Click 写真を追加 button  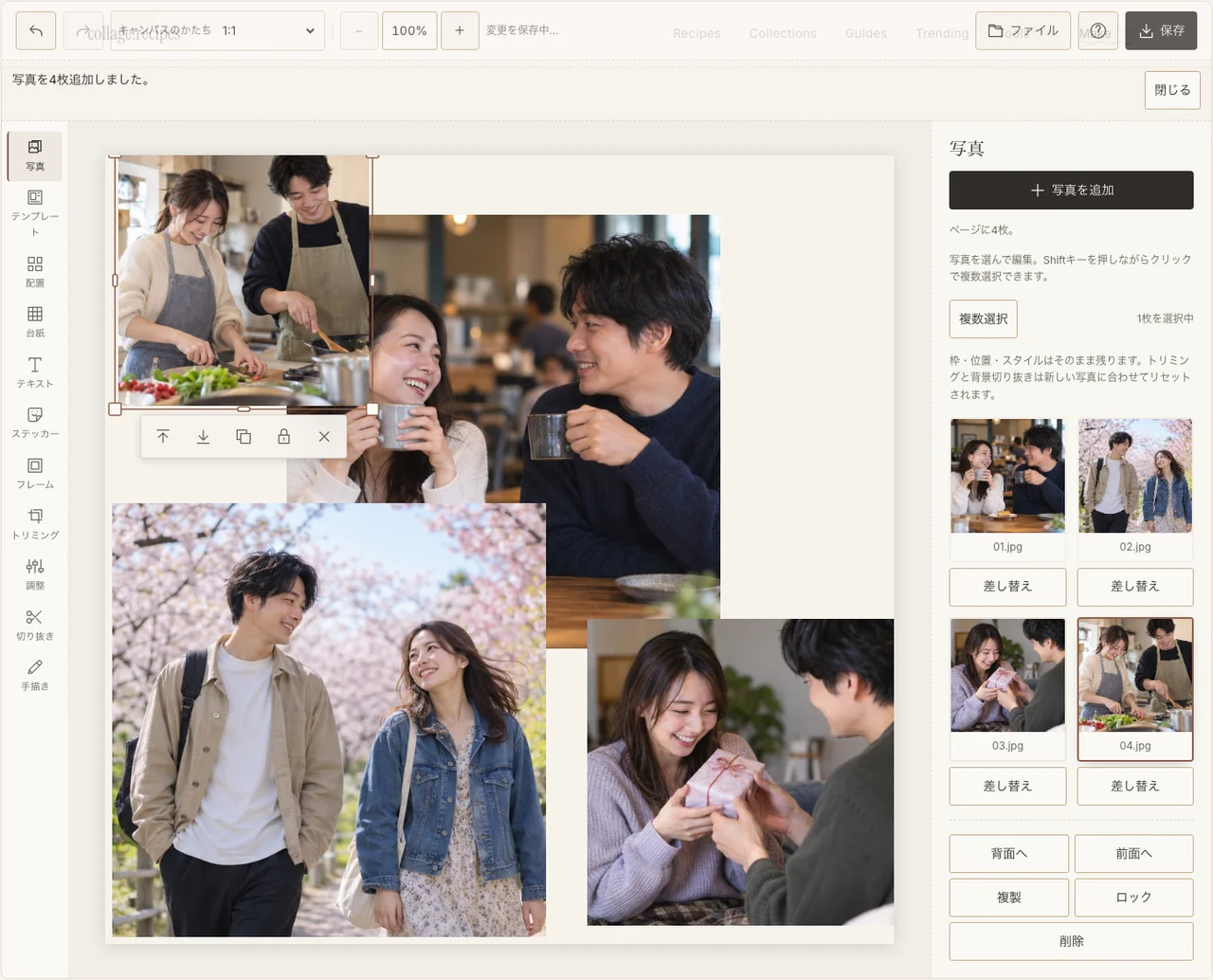(1071, 190)
